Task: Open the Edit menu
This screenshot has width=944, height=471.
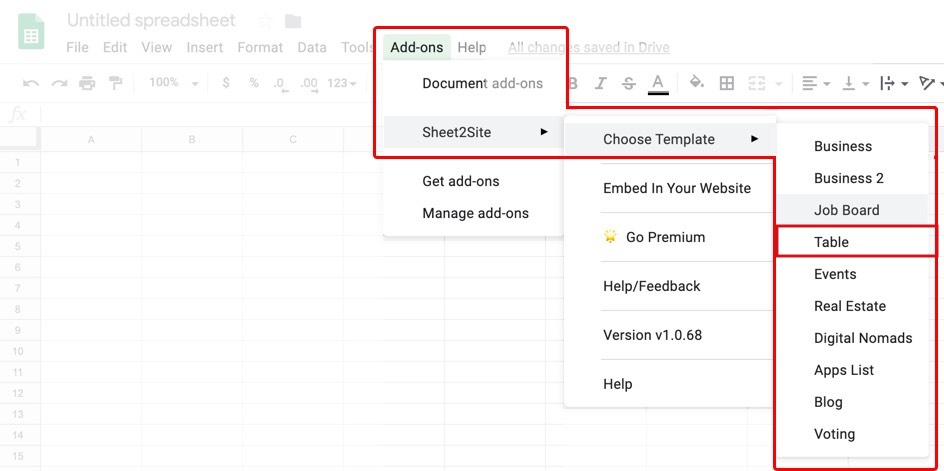Action: coord(115,47)
